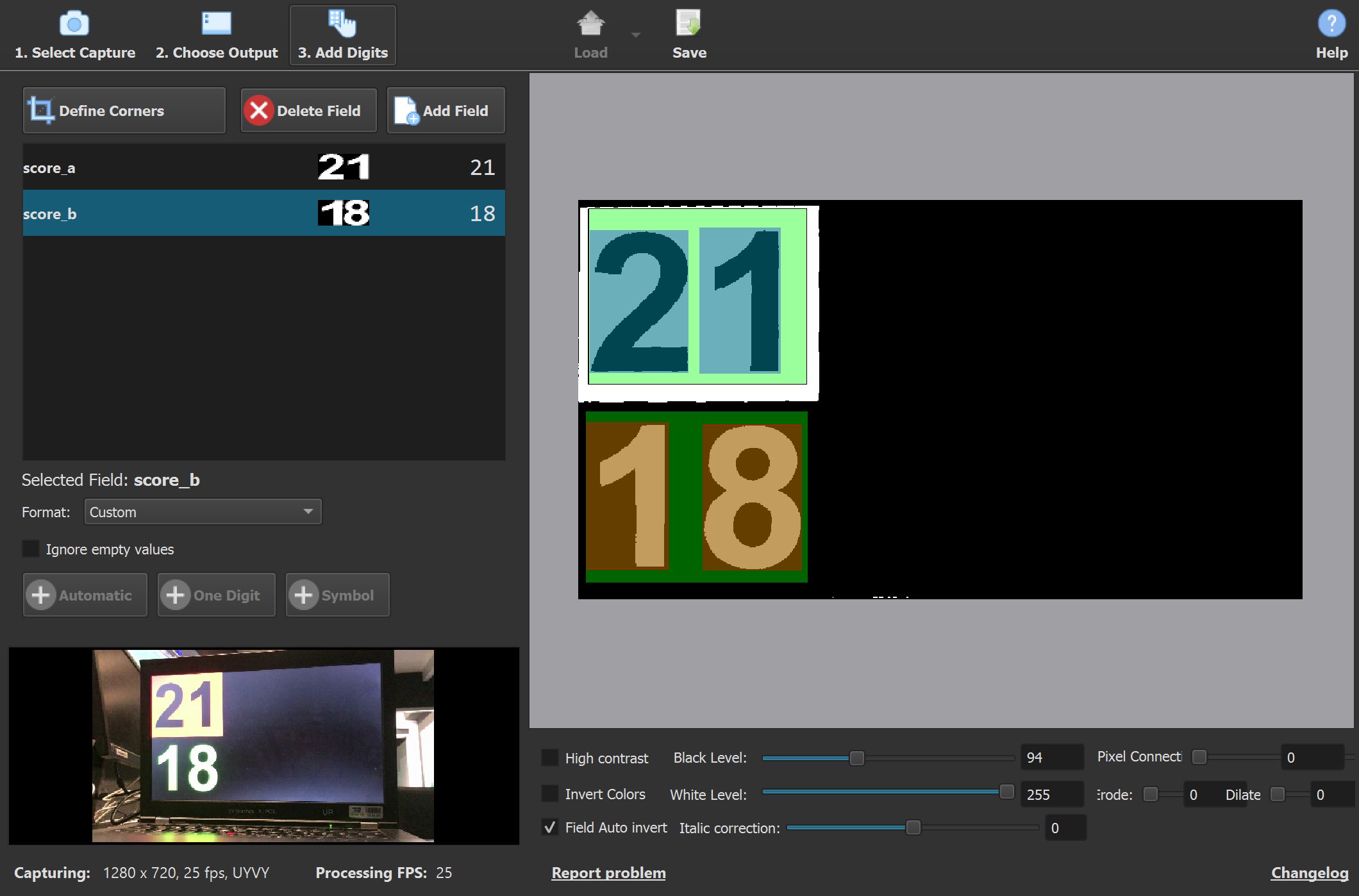
Task: Click the Load configuration icon
Action: coord(590,24)
